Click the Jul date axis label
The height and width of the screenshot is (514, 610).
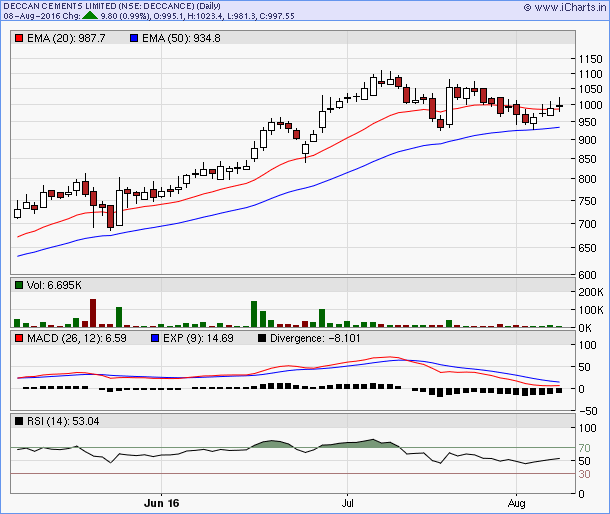[347, 503]
